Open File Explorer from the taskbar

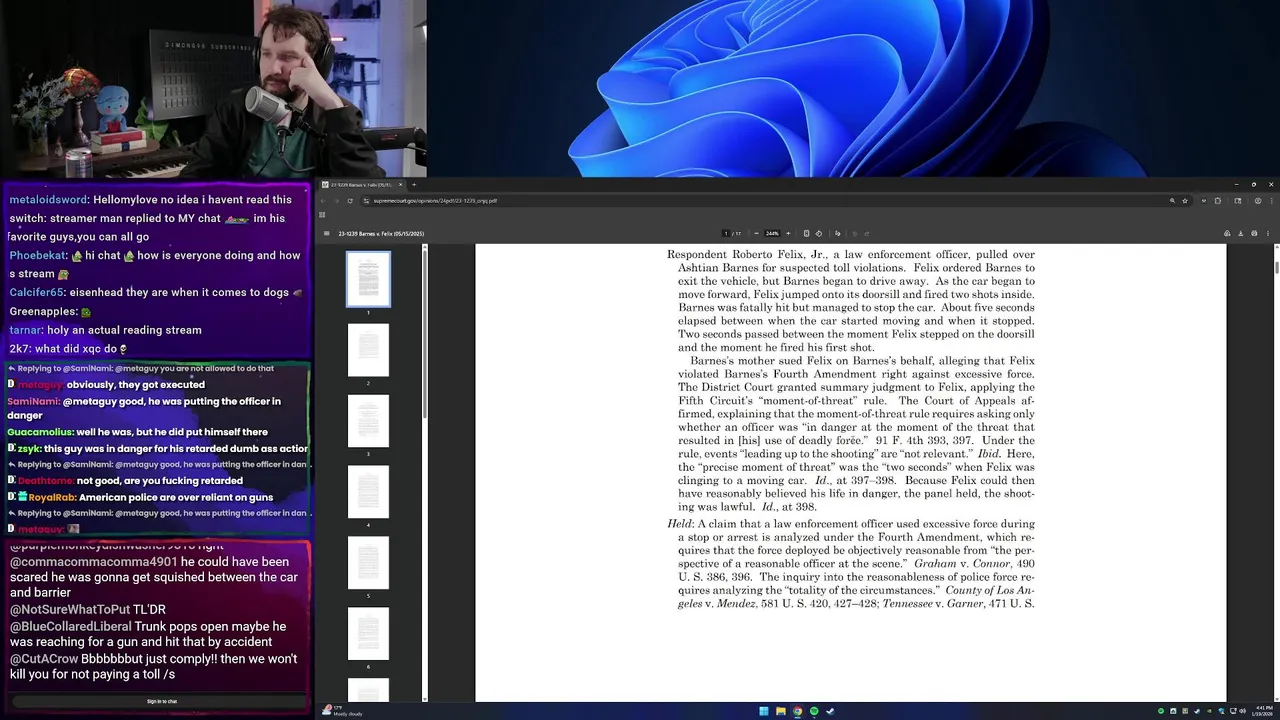coord(780,711)
